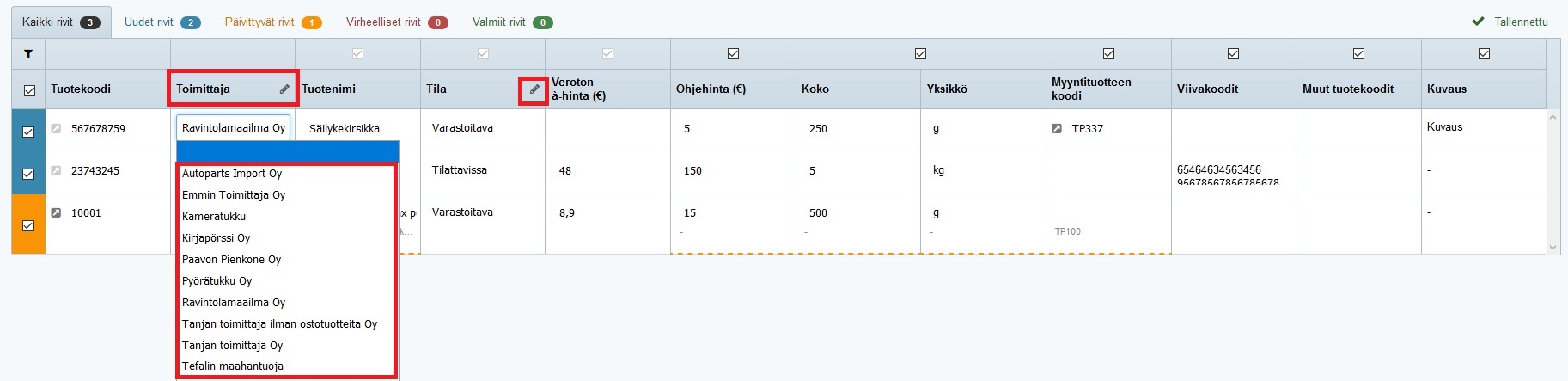This screenshot has width=1568, height=381.
Task: Click the pencil icon in Toimittaja header
Action: click(x=284, y=89)
